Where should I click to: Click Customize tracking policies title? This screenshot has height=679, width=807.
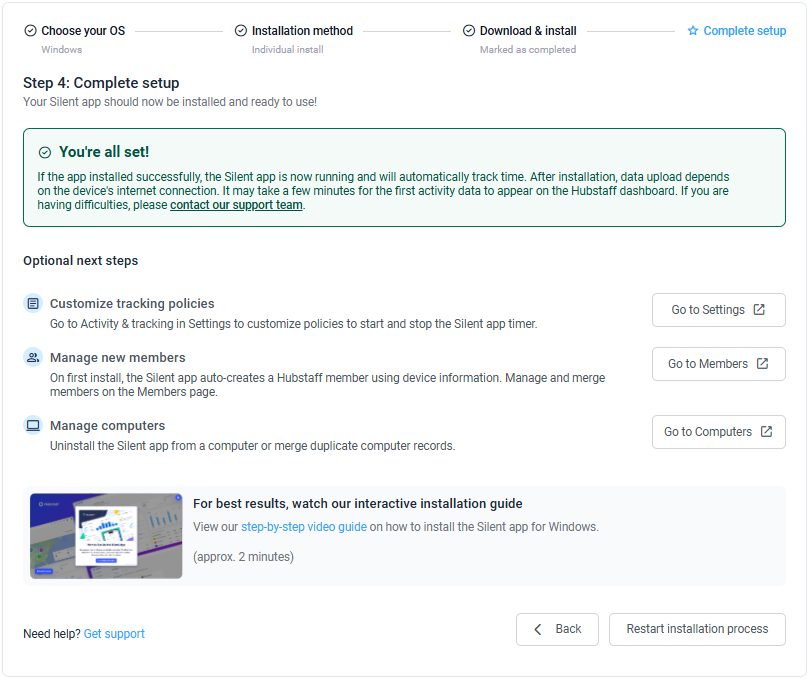click(132, 304)
